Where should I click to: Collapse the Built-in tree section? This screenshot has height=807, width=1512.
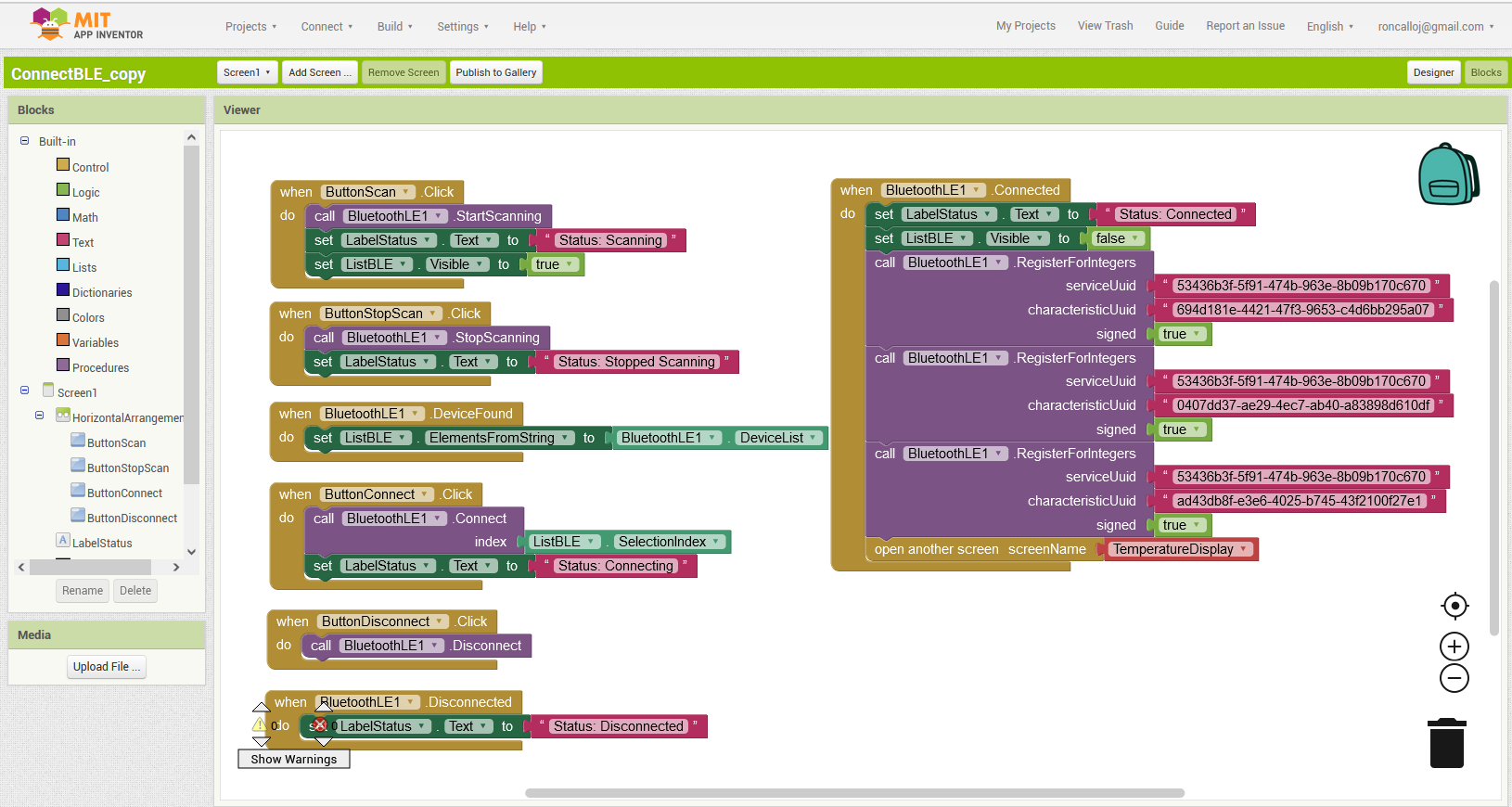pyautogui.click(x=25, y=141)
